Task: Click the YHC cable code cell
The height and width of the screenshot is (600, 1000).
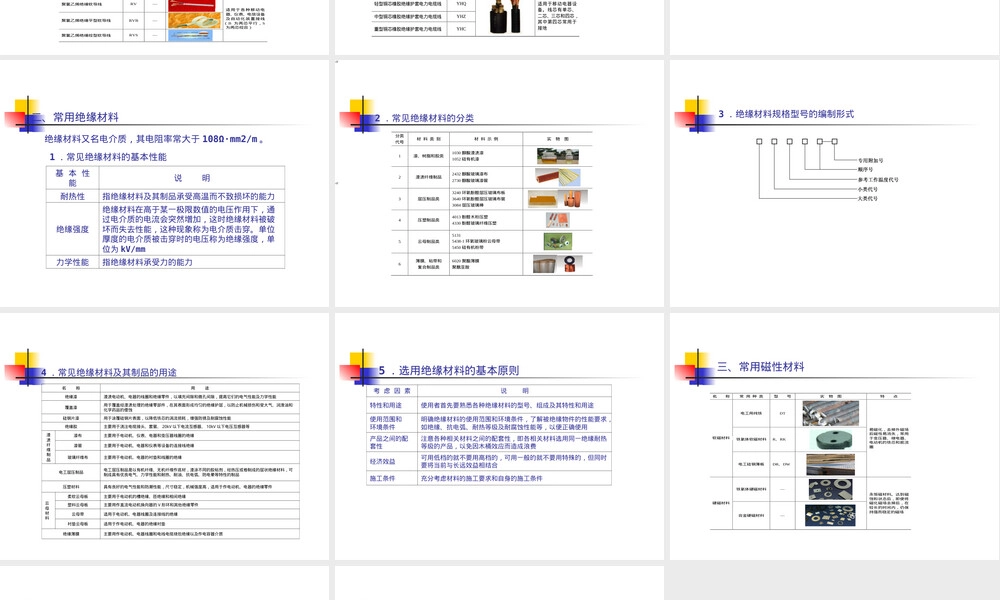Action: (461, 29)
